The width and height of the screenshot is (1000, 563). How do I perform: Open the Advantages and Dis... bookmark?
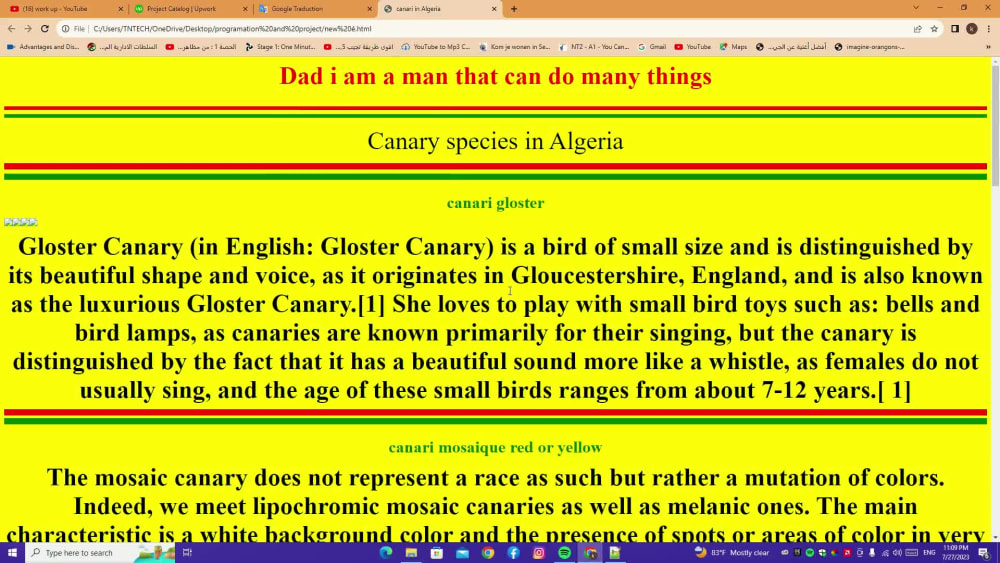[x=43, y=47]
